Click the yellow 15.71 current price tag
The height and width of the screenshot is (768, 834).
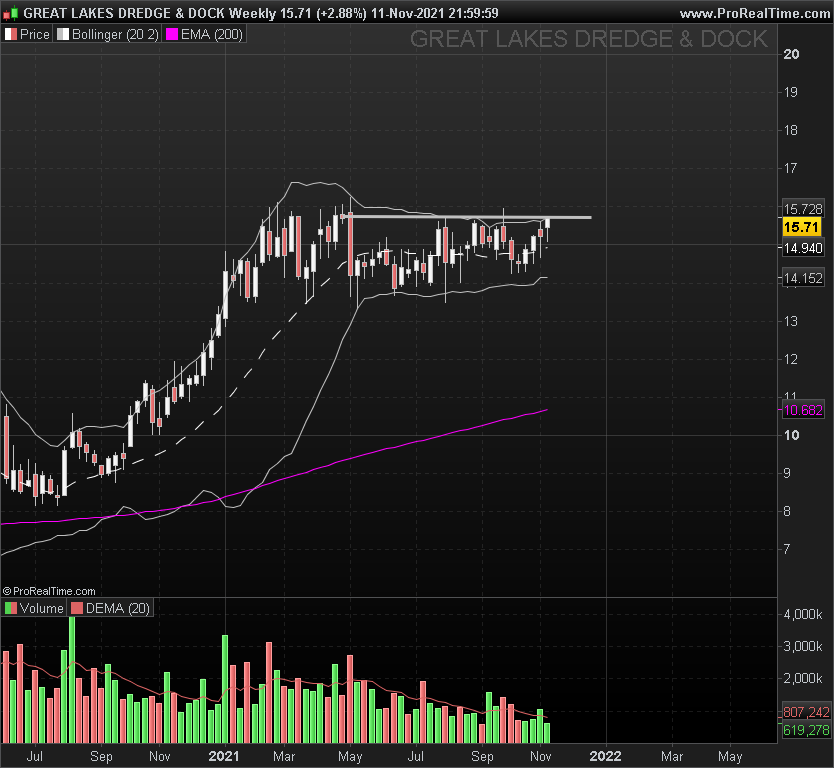point(801,228)
